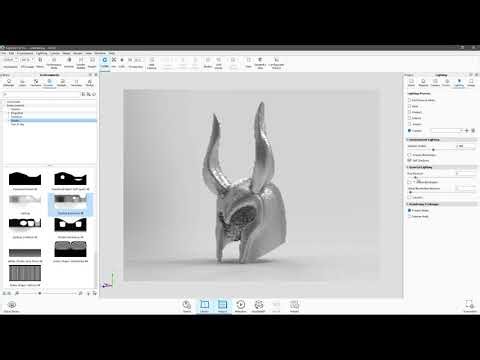
Task: Click the Perspective toolbar item
Action: 135,62
